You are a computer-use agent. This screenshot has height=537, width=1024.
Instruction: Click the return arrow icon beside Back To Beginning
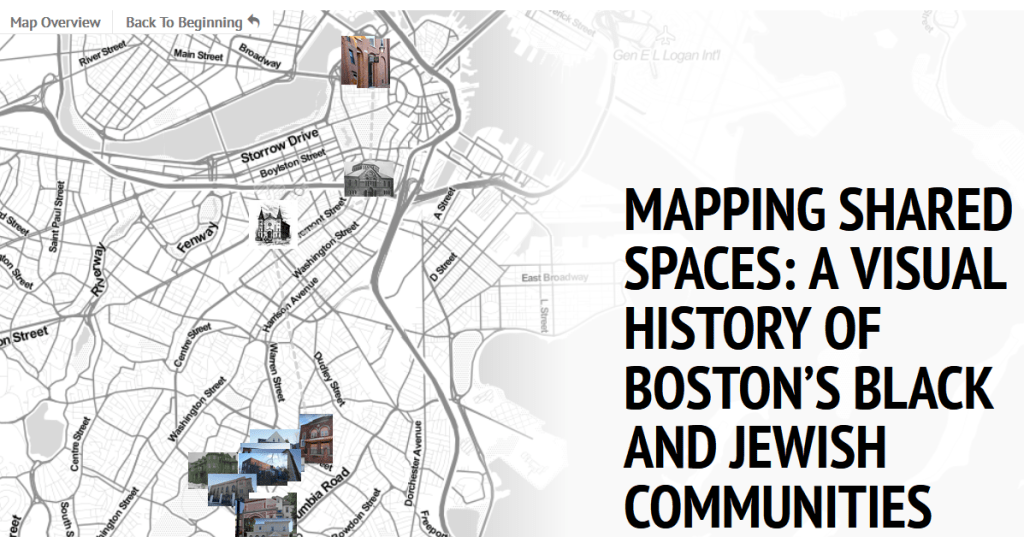coord(253,22)
